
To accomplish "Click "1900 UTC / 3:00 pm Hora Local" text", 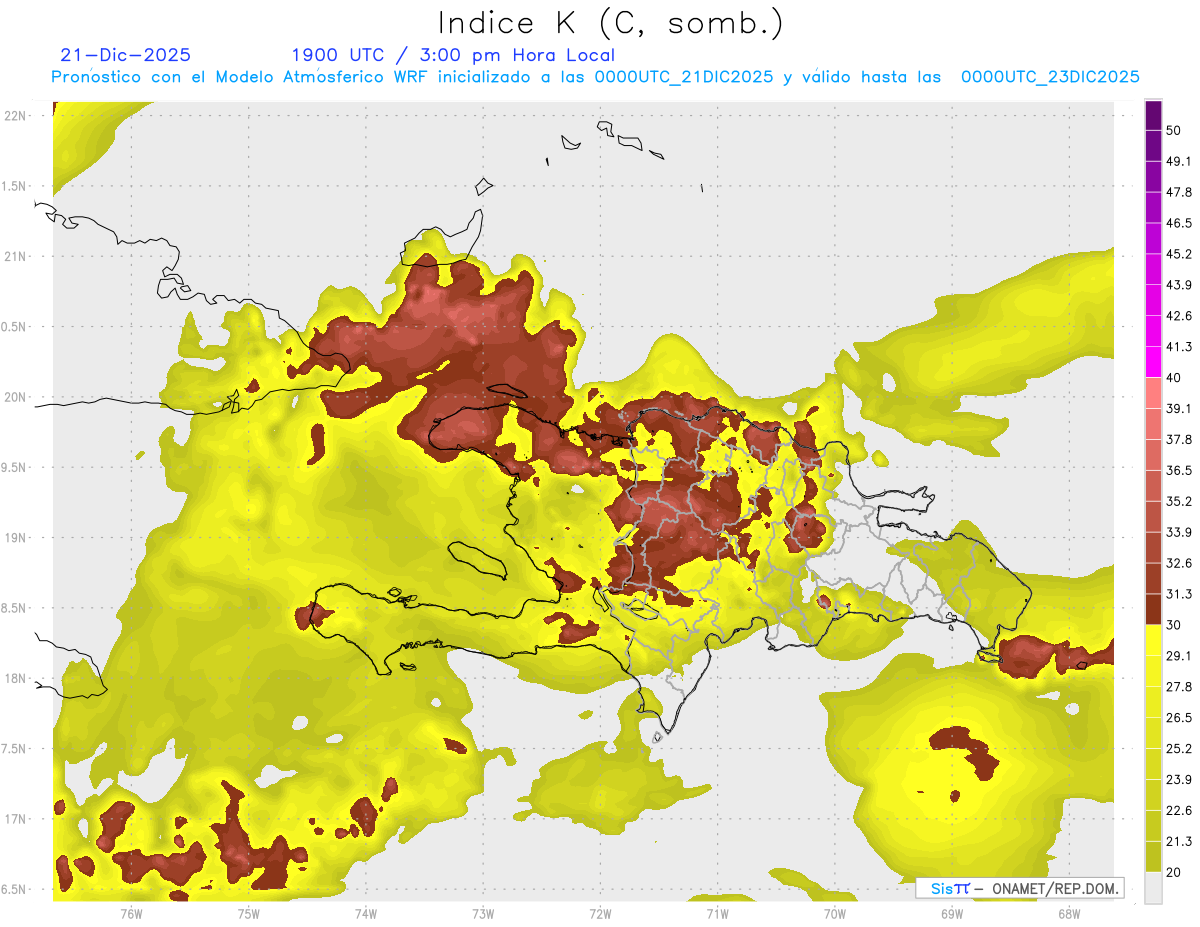I will click(453, 55).
